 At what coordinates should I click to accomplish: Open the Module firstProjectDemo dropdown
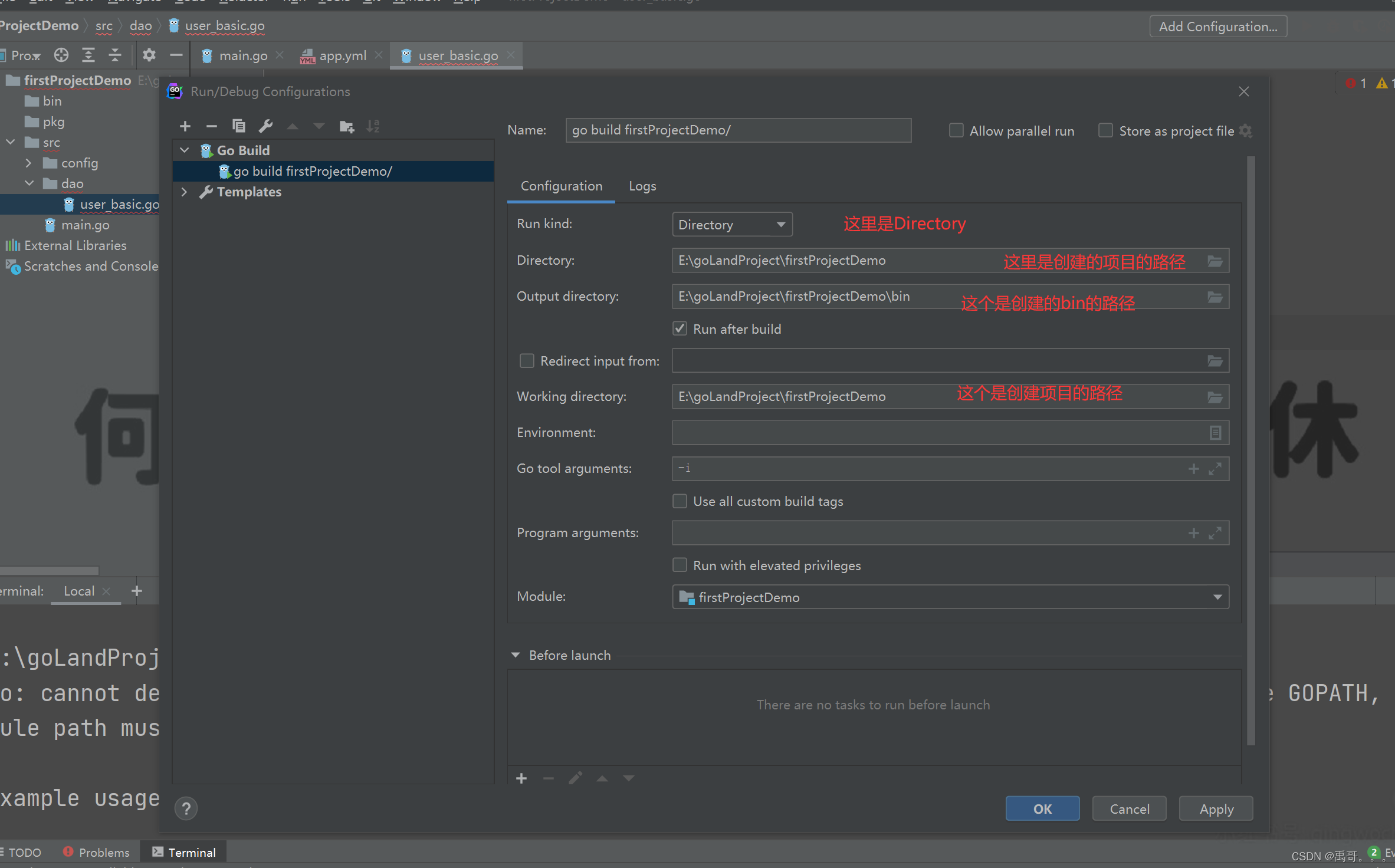click(950, 597)
